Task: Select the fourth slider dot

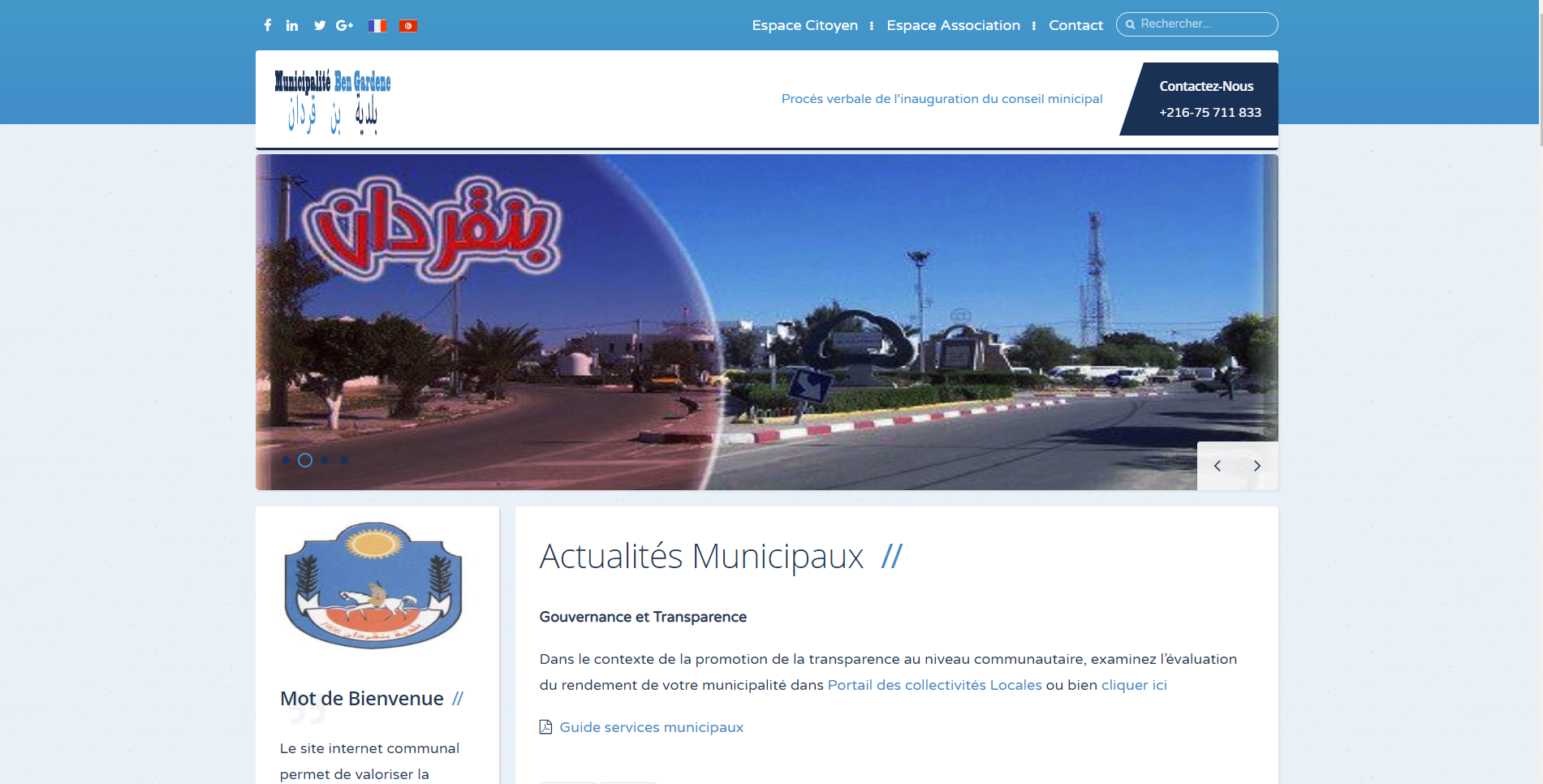Action: [344, 460]
